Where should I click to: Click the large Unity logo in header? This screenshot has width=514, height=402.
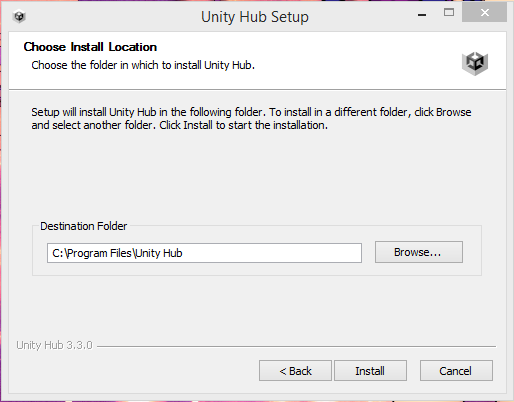tap(475, 63)
